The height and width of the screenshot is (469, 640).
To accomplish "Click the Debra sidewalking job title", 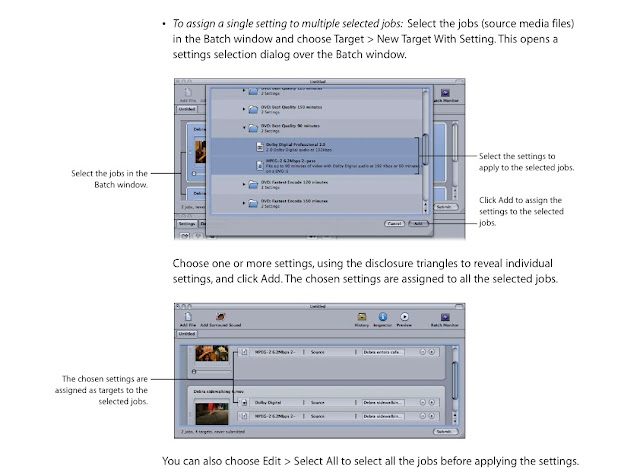I will (x=218, y=391).
